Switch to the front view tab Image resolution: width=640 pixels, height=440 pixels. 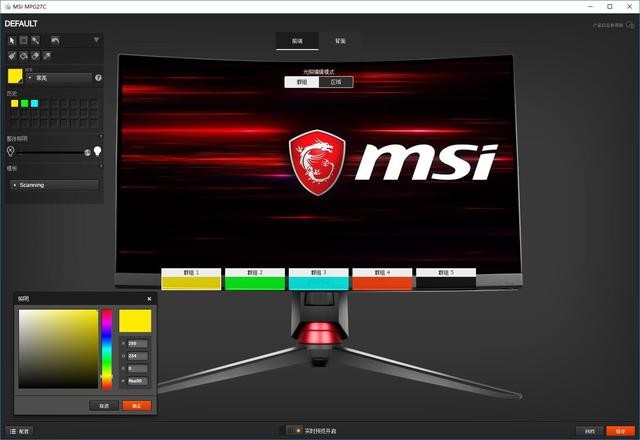click(297, 41)
